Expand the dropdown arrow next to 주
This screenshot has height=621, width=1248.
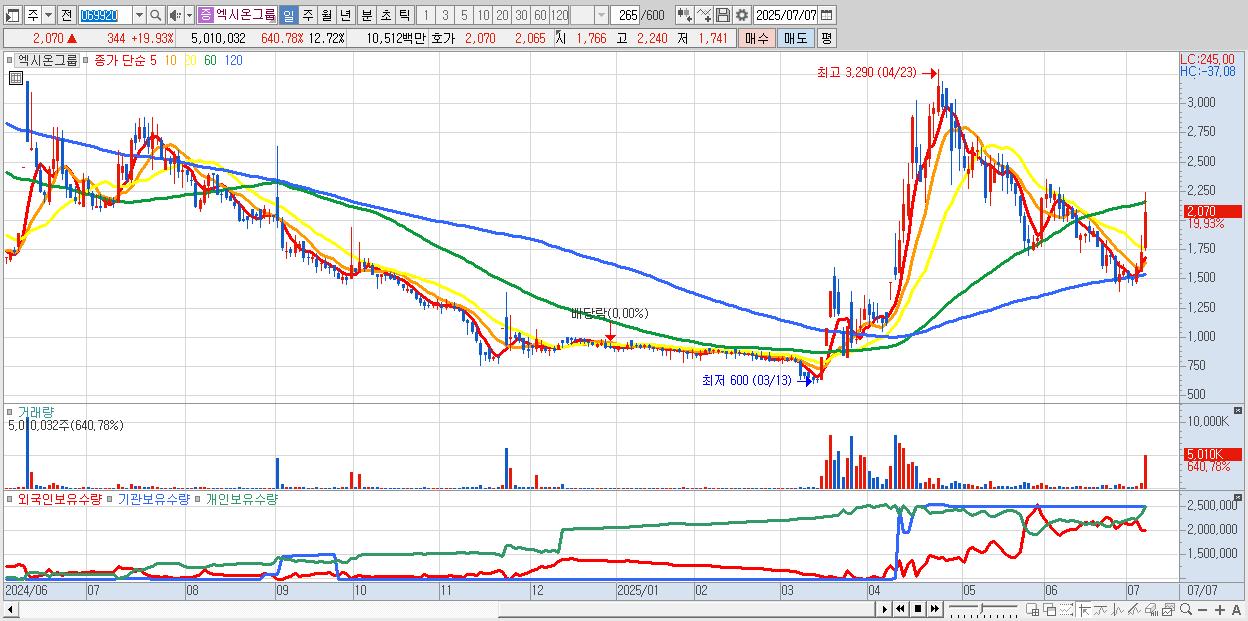pos(48,15)
